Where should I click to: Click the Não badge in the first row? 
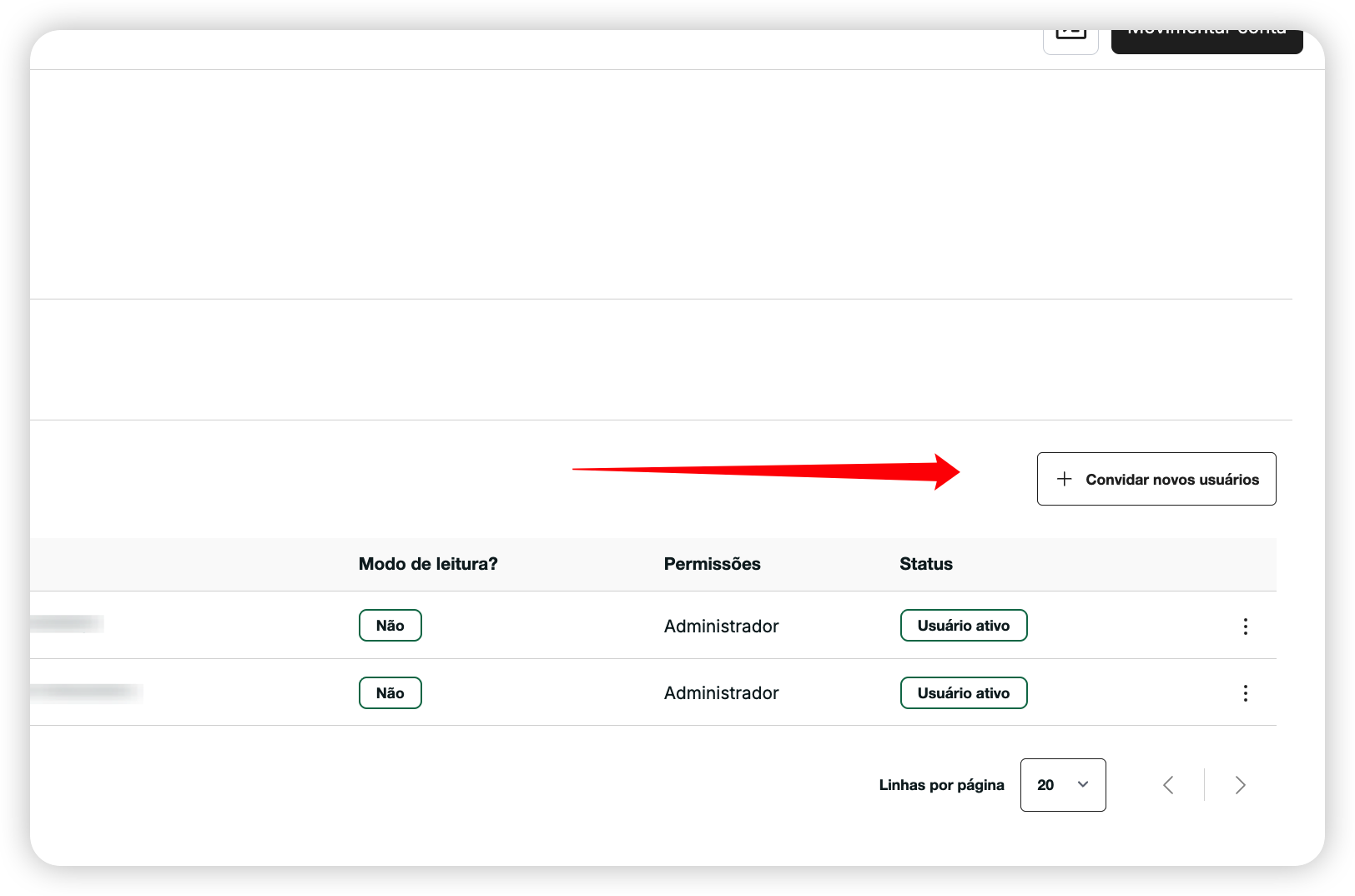pos(390,626)
